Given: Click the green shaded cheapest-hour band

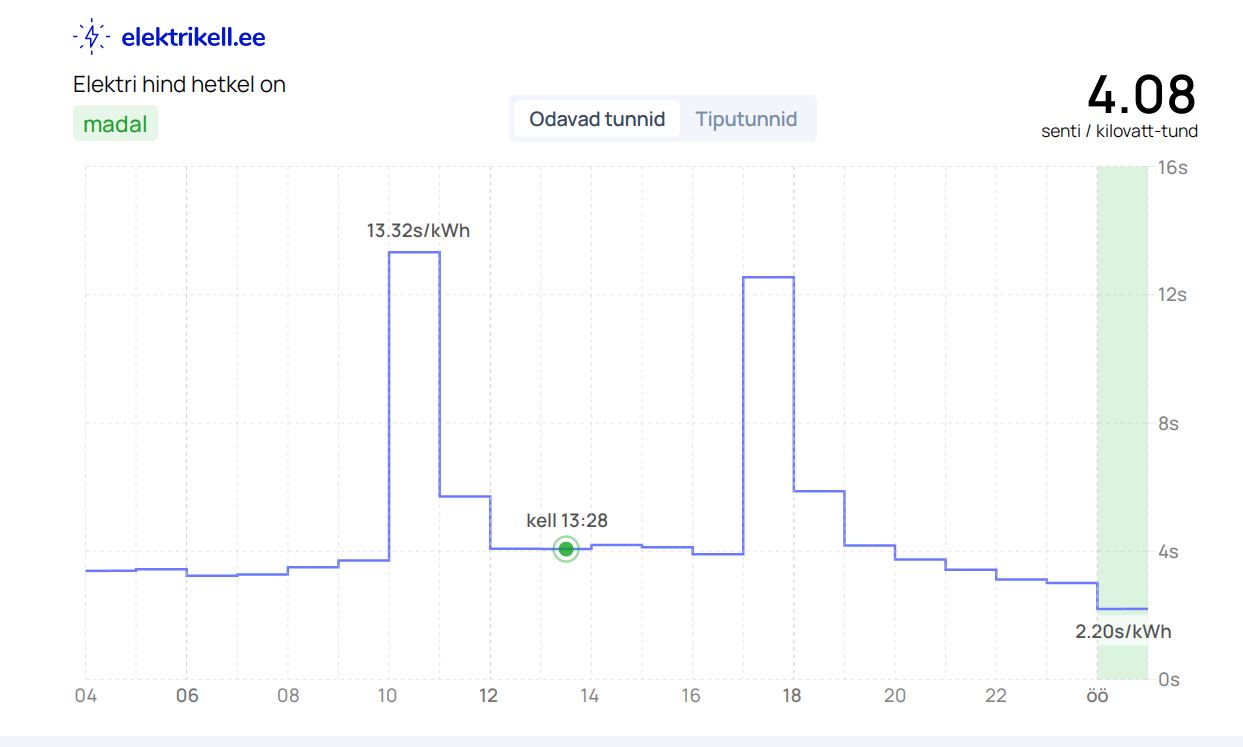Looking at the screenshot, I should [x=1122, y=400].
